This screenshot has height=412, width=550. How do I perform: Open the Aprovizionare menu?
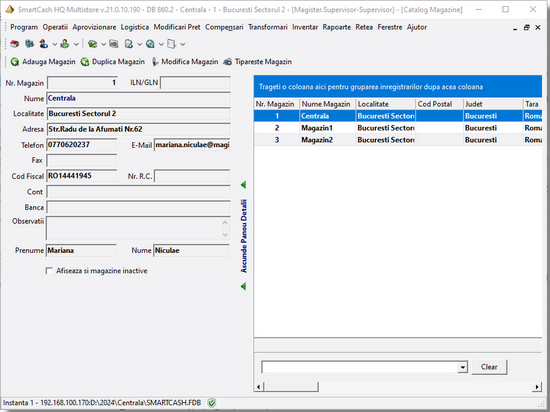94,27
